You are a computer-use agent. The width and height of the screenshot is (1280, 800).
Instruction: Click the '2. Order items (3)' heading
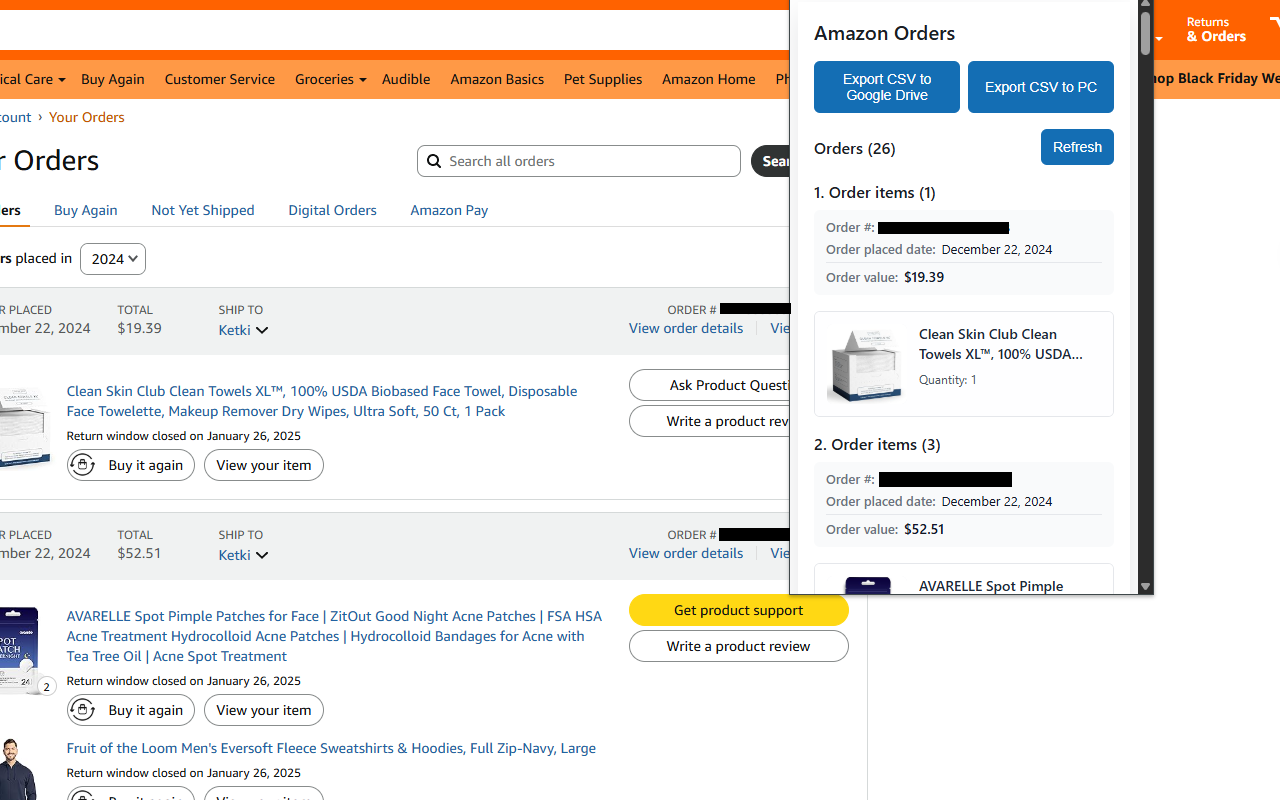tap(877, 444)
